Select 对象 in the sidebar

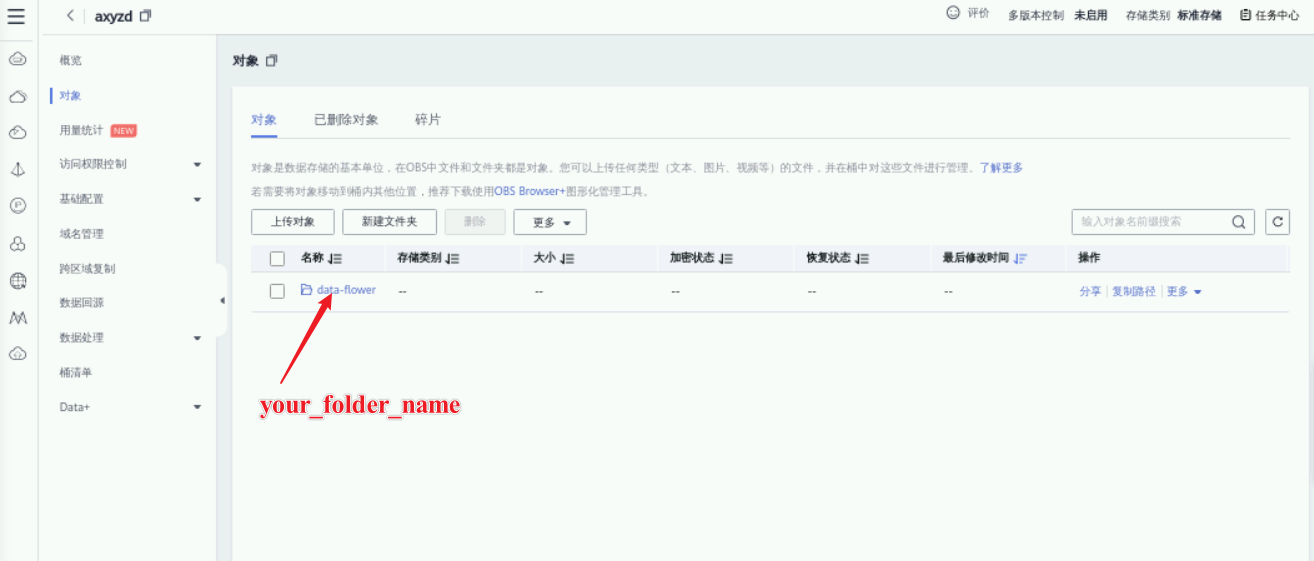pyautogui.click(x=70, y=95)
